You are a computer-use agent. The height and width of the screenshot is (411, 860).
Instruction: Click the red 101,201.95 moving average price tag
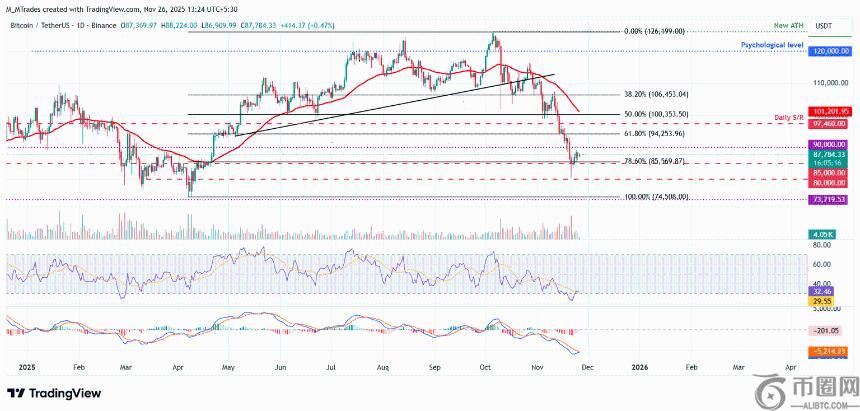(831, 111)
